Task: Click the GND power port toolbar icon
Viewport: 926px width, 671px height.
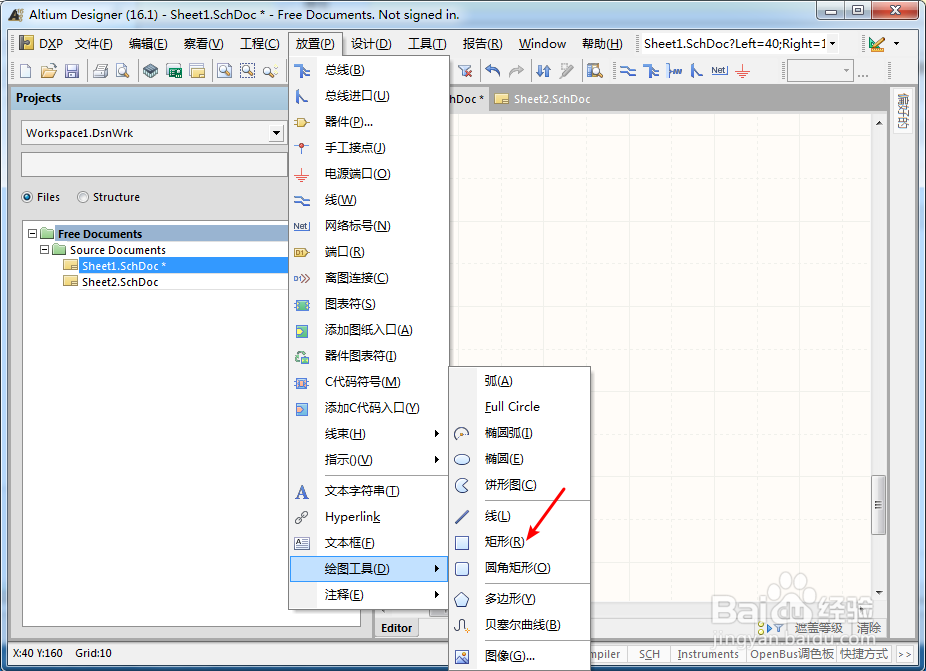Action: coord(742,71)
